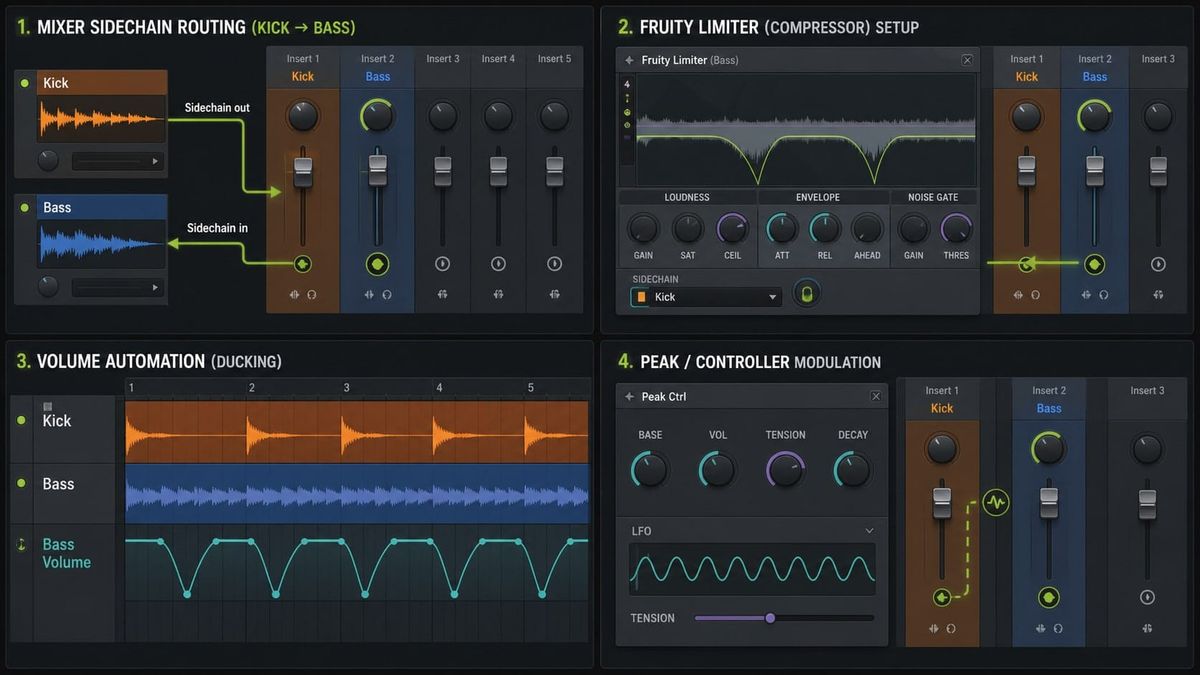
Task: Collapse the LFO section chevron in Peak Ctrl
Action: pyautogui.click(x=869, y=531)
